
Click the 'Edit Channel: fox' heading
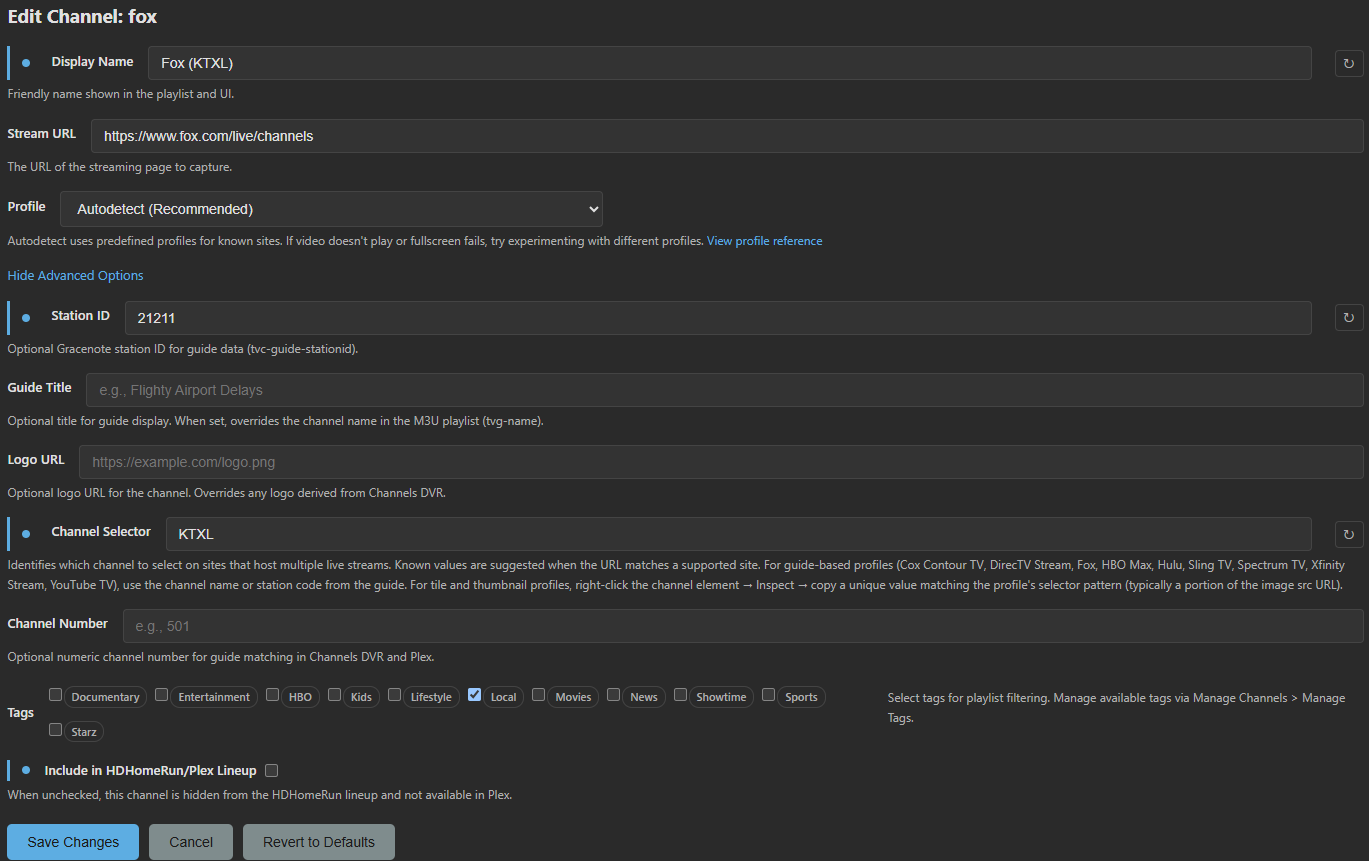(x=82, y=17)
